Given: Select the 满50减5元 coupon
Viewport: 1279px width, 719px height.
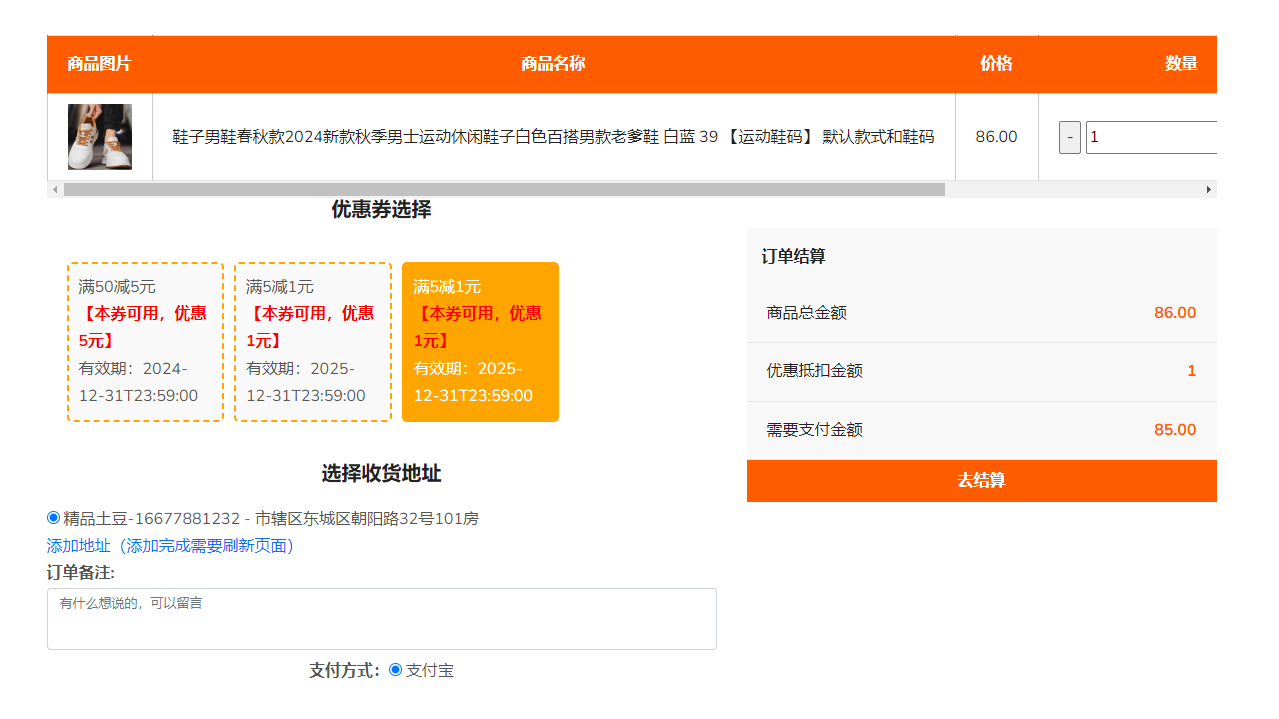Looking at the screenshot, I should pos(145,342).
